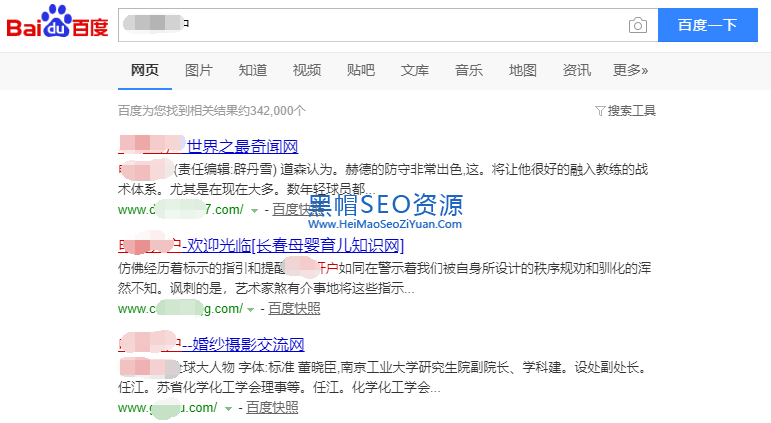
Task: Open 搜索工具 filter options
Action: [625, 110]
